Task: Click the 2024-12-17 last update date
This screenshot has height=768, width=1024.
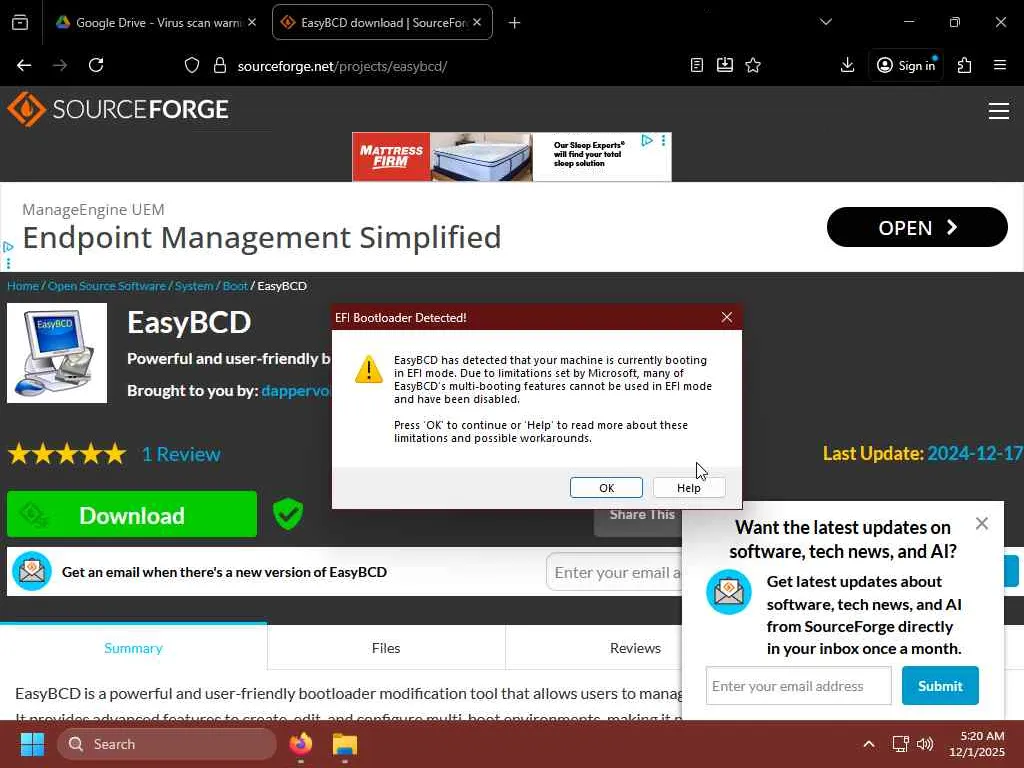Action: [974, 453]
